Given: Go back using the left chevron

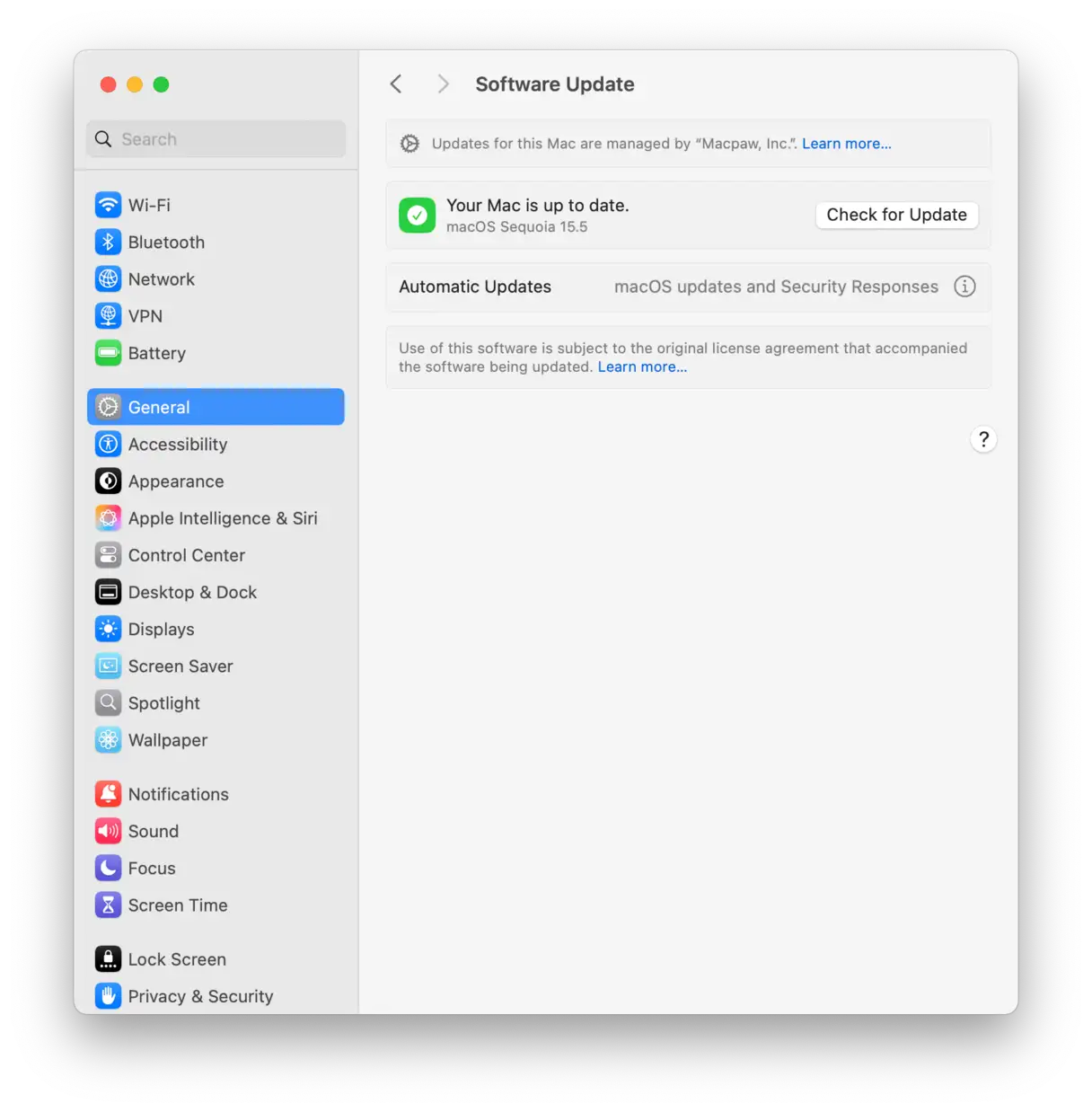Looking at the screenshot, I should (x=396, y=84).
